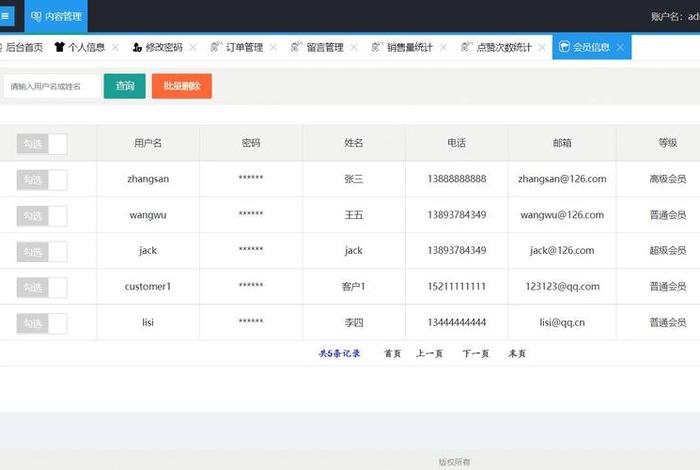Close the 订单管理 tab
The height and width of the screenshot is (470, 700).
pos(273,47)
